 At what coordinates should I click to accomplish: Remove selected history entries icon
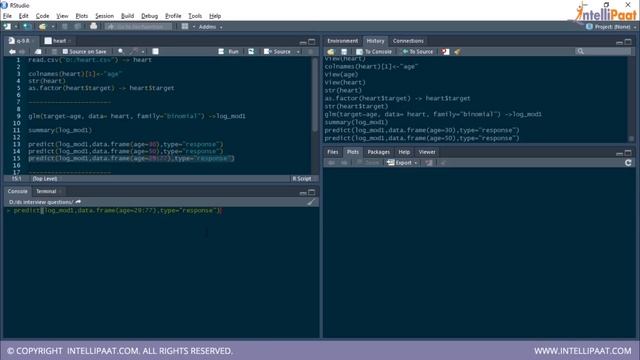click(x=445, y=52)
